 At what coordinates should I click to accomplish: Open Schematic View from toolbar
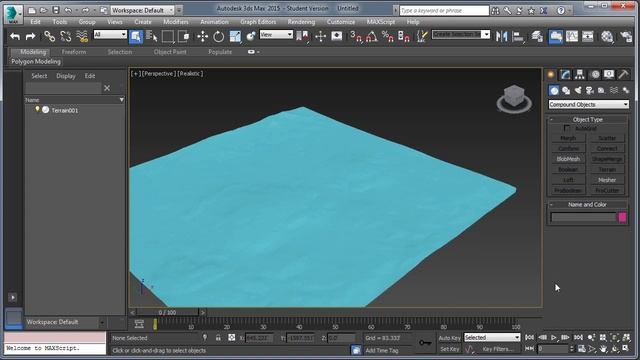(x=588, y=36)
